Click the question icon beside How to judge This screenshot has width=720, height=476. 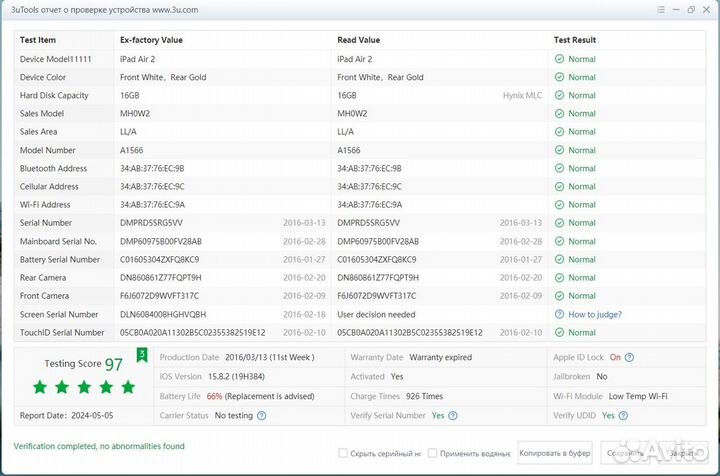click(x=560, y=314)
